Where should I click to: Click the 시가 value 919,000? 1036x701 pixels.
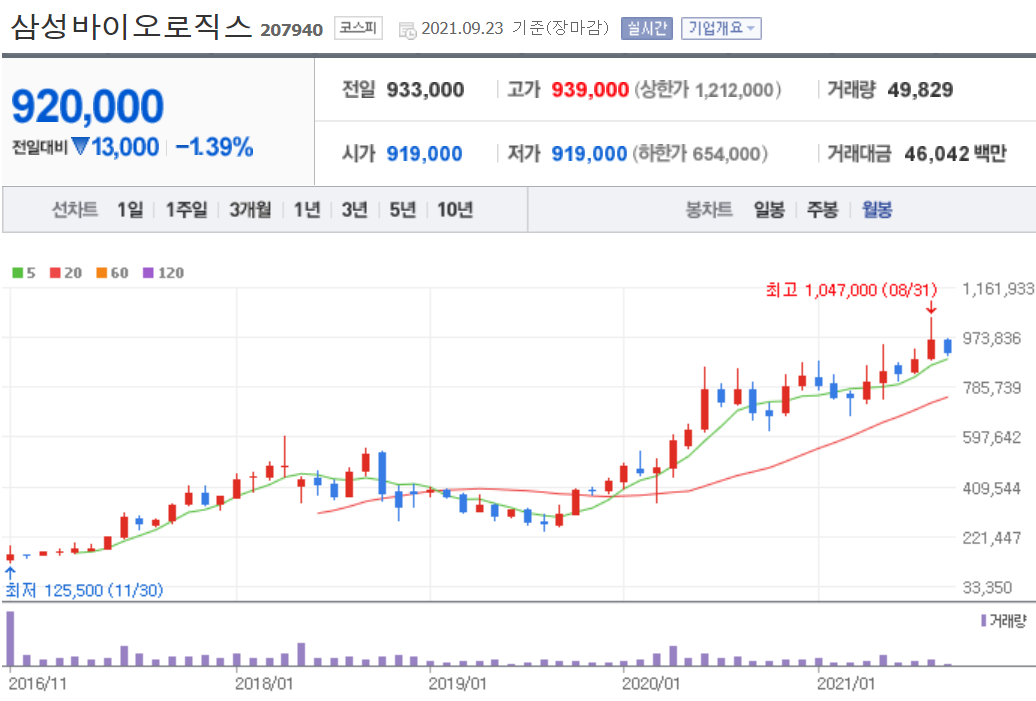pos(424,154)
